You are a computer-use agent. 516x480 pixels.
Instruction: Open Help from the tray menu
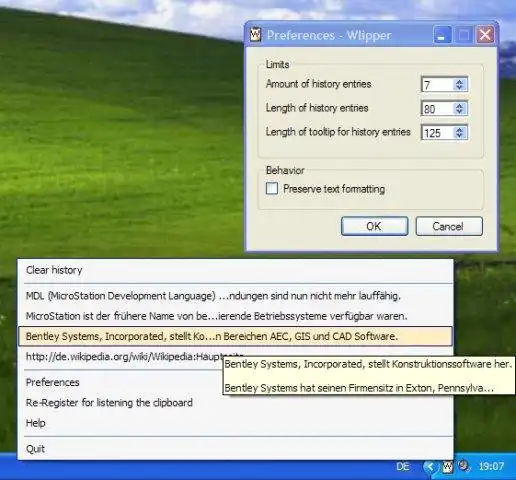pos(235,423)
